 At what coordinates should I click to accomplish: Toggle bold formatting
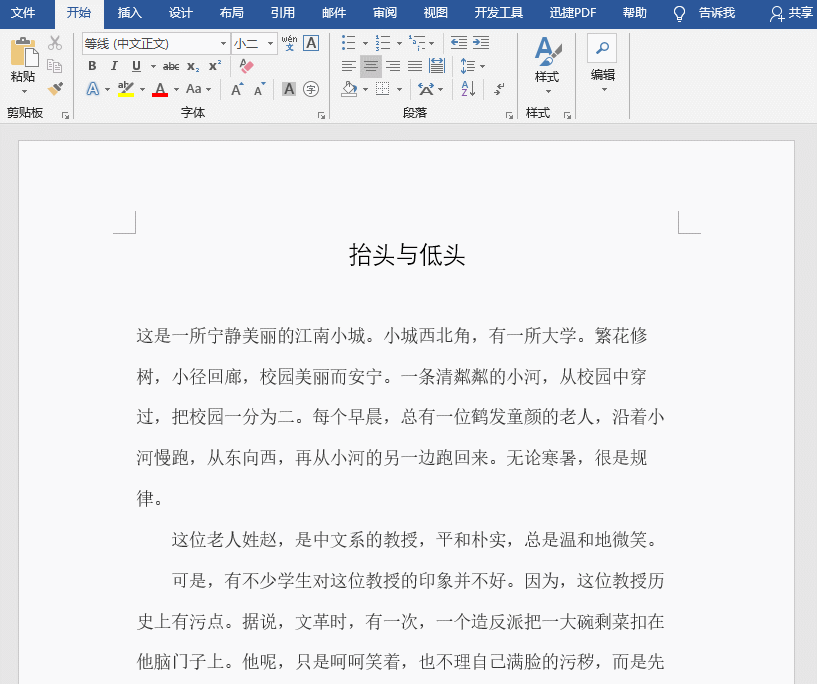(x=92, y=64)
